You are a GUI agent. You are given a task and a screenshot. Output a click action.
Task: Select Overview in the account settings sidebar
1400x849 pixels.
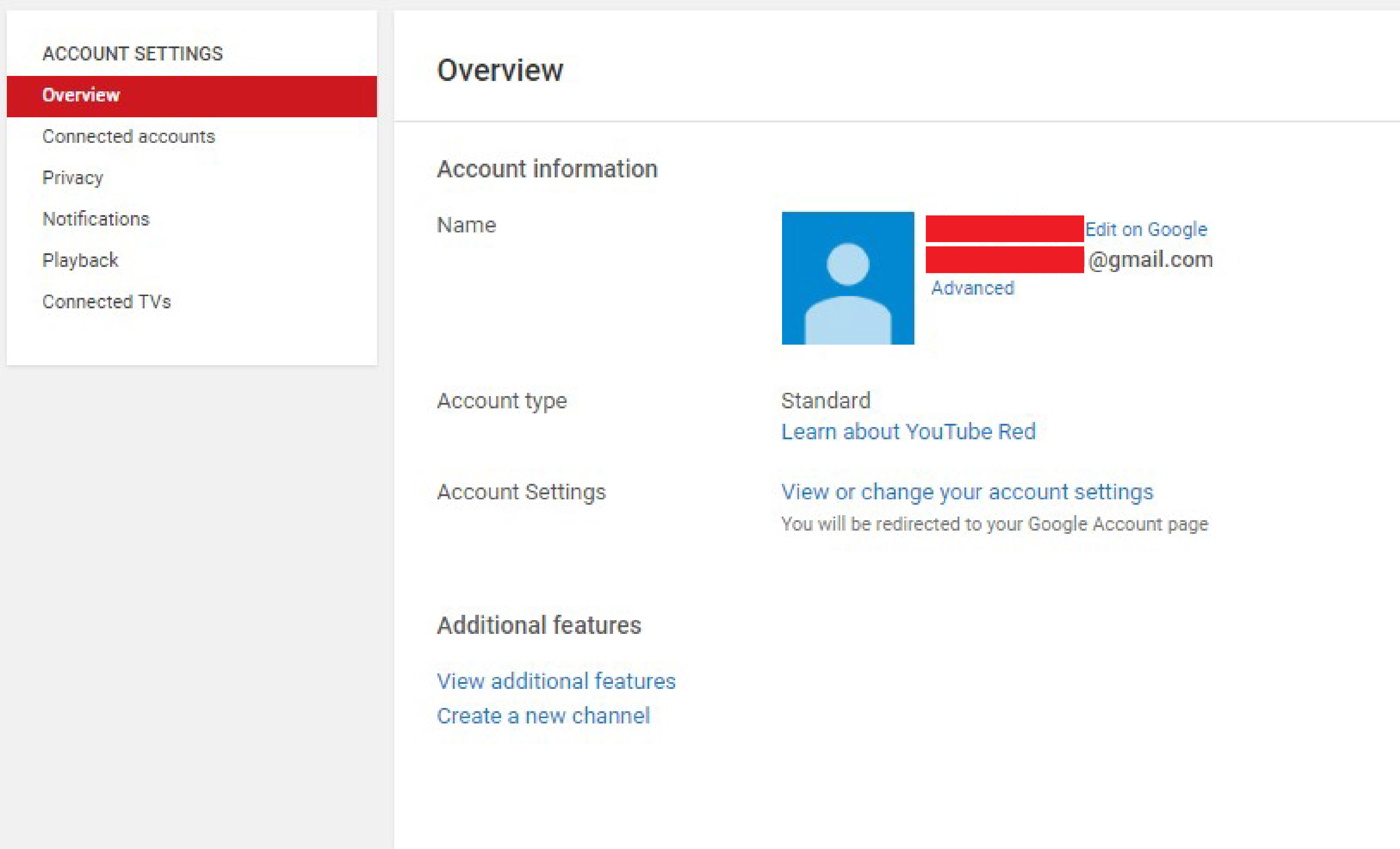(191, 96)
